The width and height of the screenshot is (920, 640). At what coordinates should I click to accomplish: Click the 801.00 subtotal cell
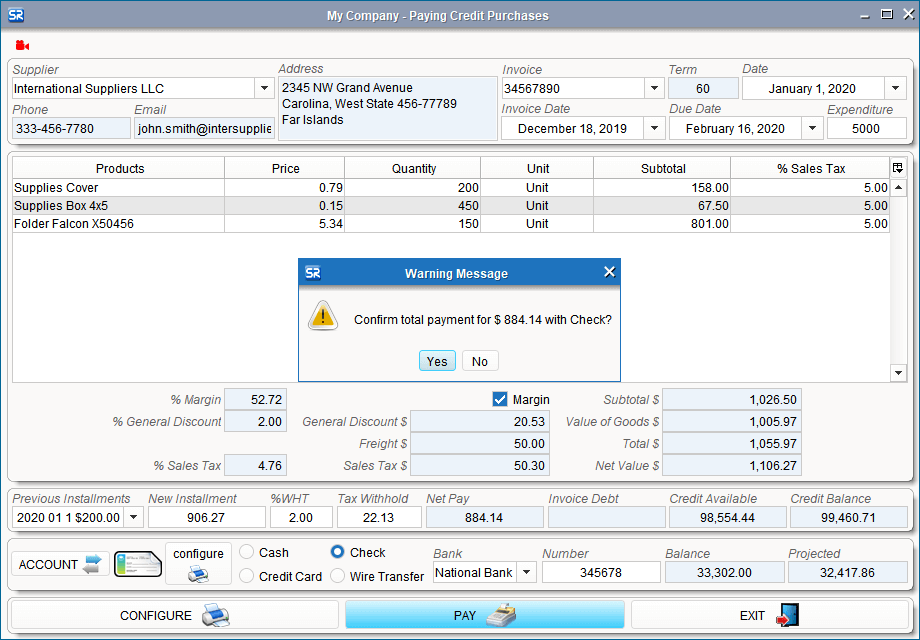(662, 224)
